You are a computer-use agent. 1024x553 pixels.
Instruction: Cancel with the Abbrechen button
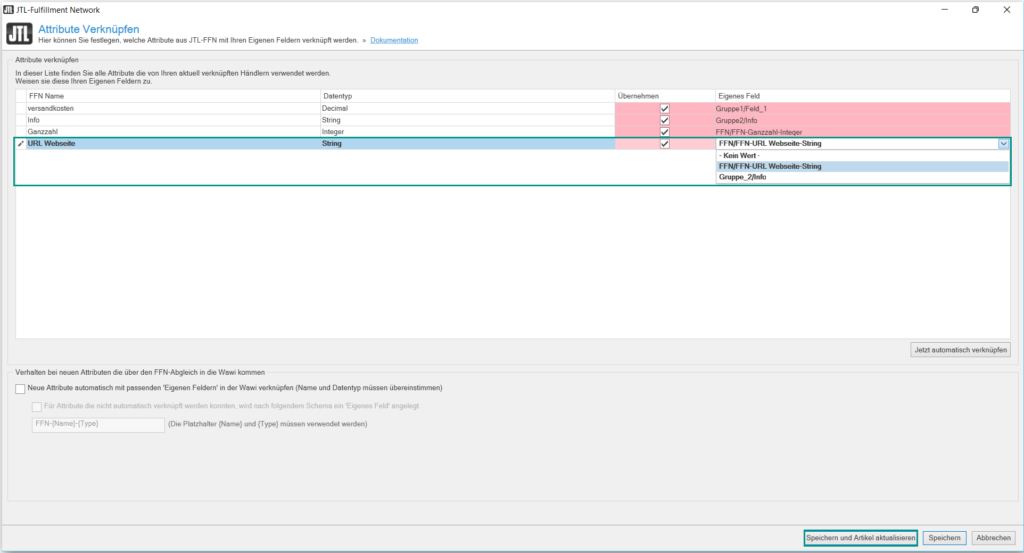tap(994, 538)
